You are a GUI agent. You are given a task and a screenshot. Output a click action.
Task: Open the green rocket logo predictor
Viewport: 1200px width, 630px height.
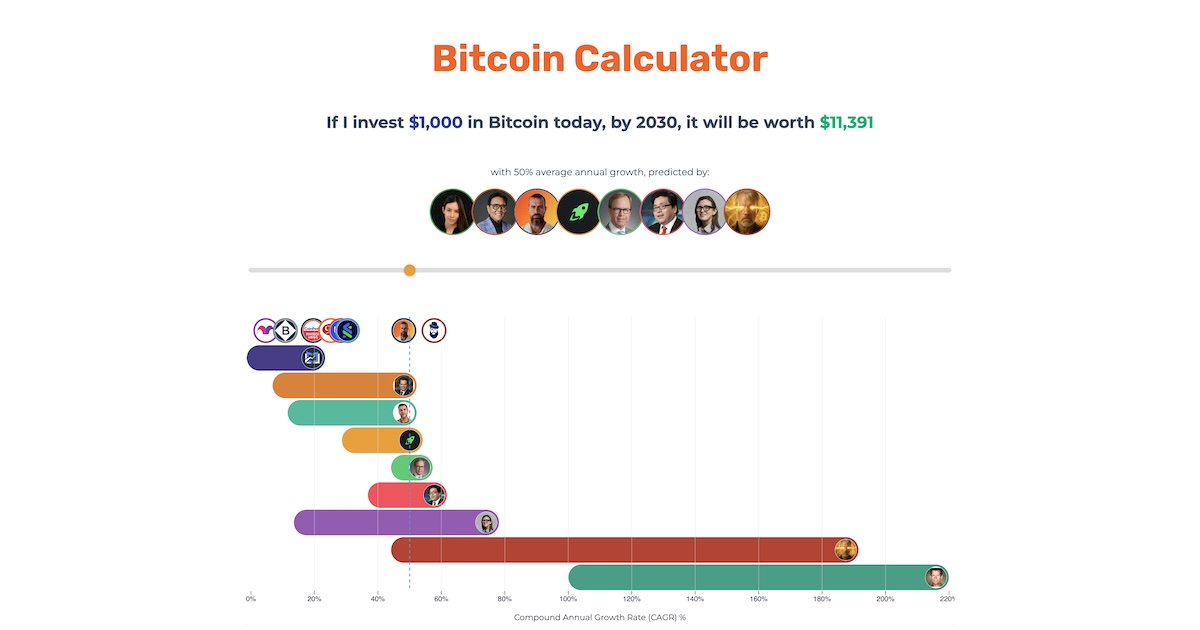pos(580,211)
